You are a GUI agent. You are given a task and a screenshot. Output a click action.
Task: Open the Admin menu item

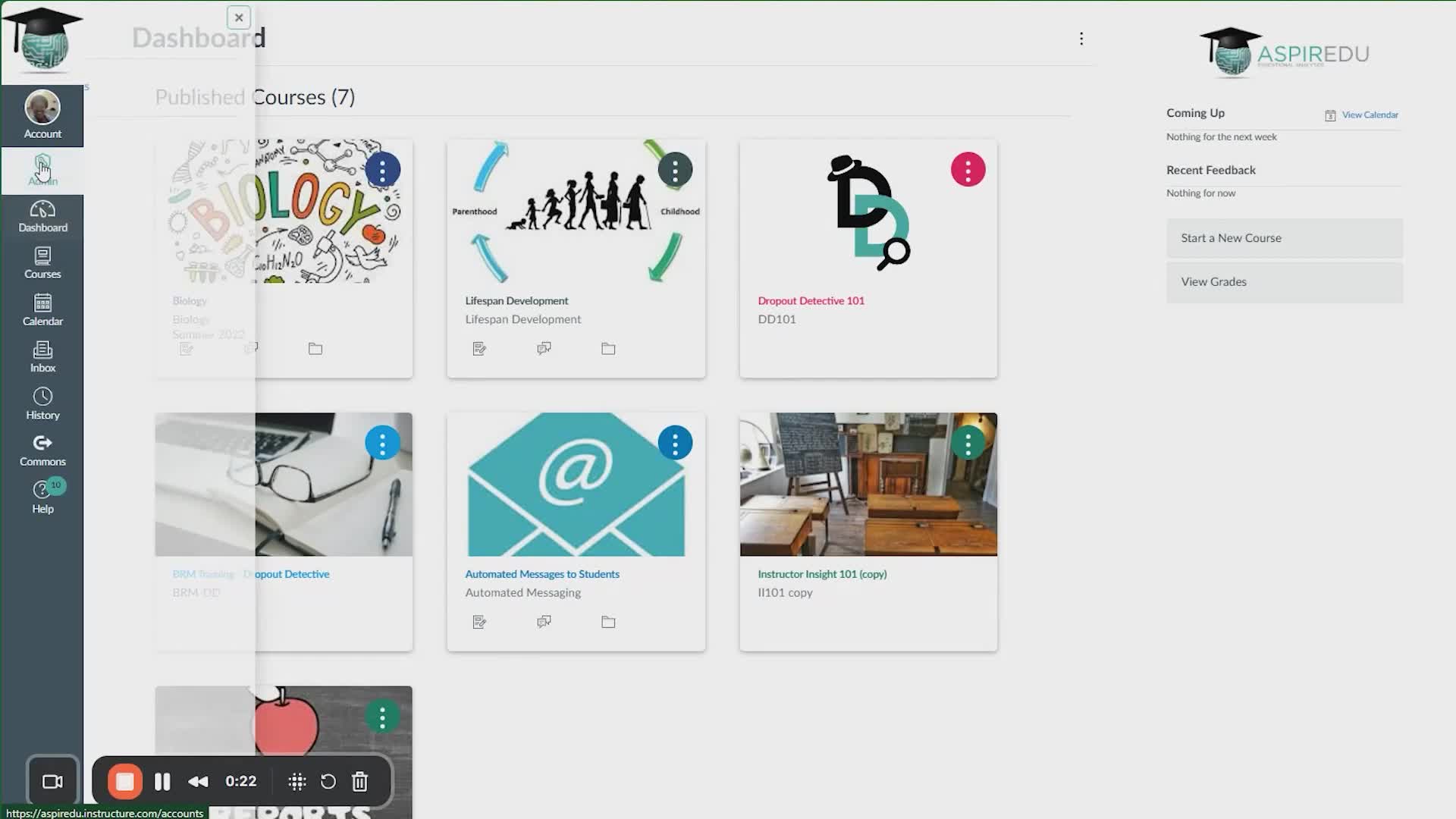tap(42, 170)
